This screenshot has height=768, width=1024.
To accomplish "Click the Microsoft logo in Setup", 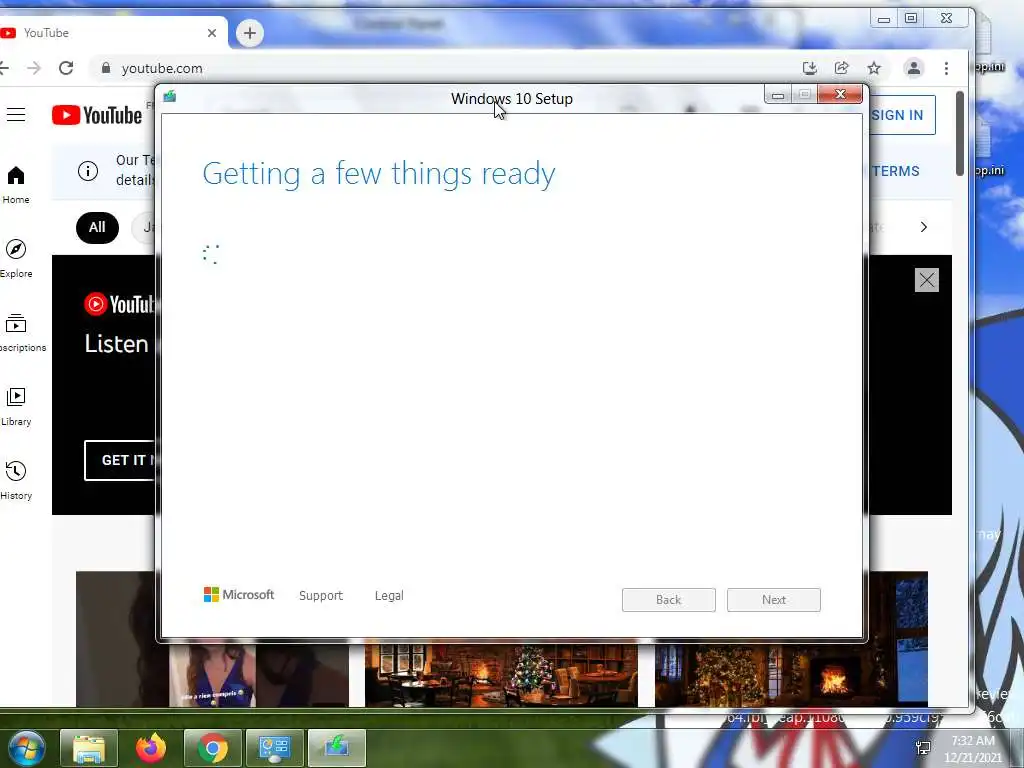I will pos(239,595).
